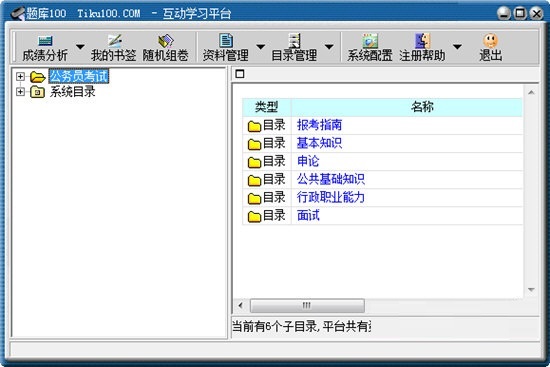
Task: Open 资料管理 material management
Action: pos(226,48)
